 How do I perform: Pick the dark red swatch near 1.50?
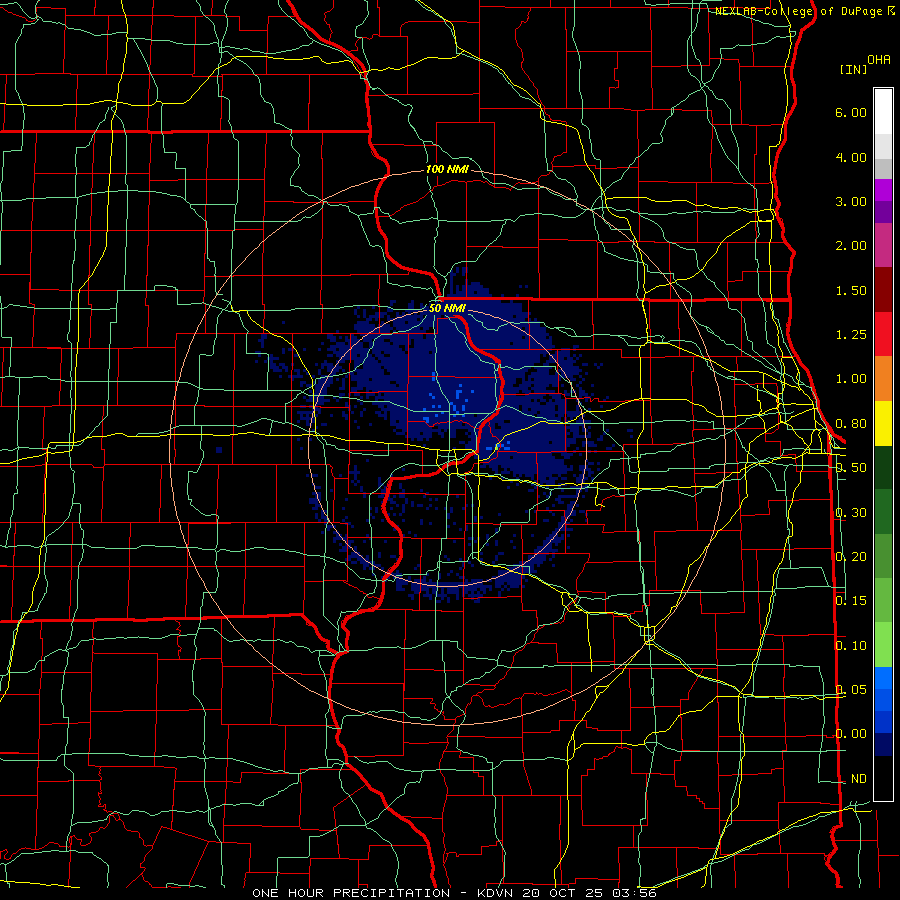coord(883,290)
